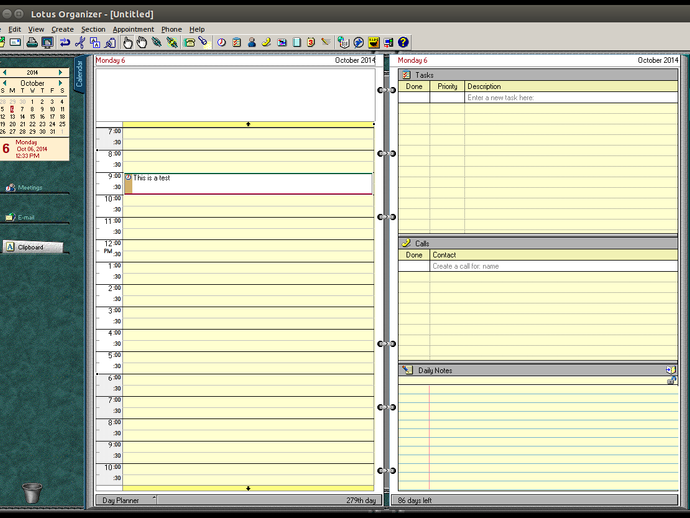Screen dimensions: 690x518
Task: Go to previous year with left arrow
Action: 4,72
